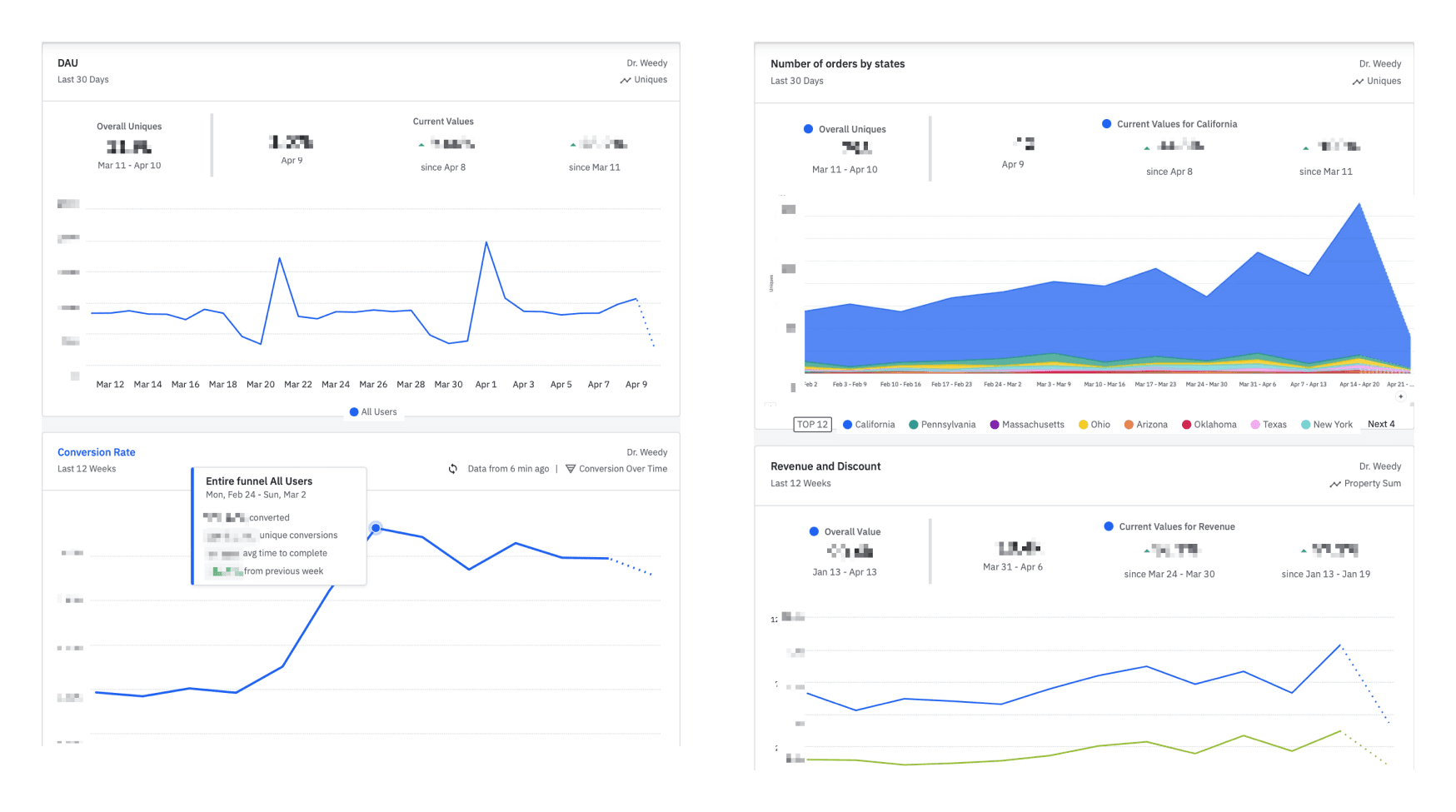Click Entire funnel All Users tooltip heading

pyautogui.click(x=259, y=481)
